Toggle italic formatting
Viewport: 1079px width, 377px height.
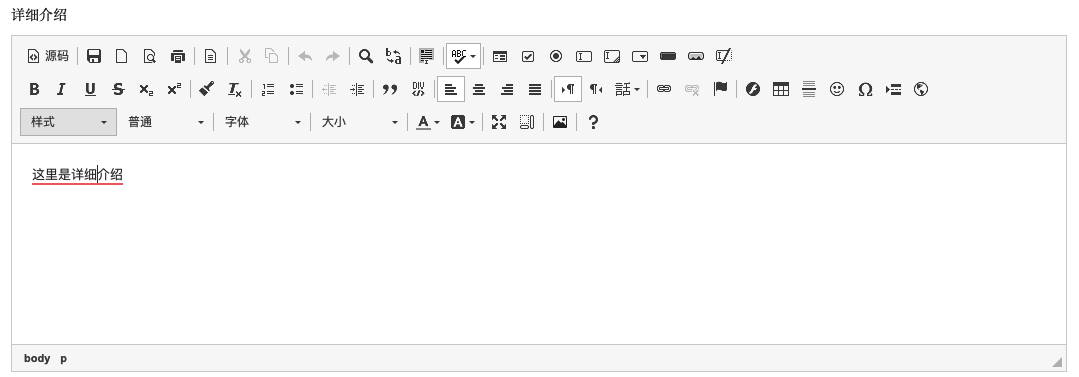61,89
